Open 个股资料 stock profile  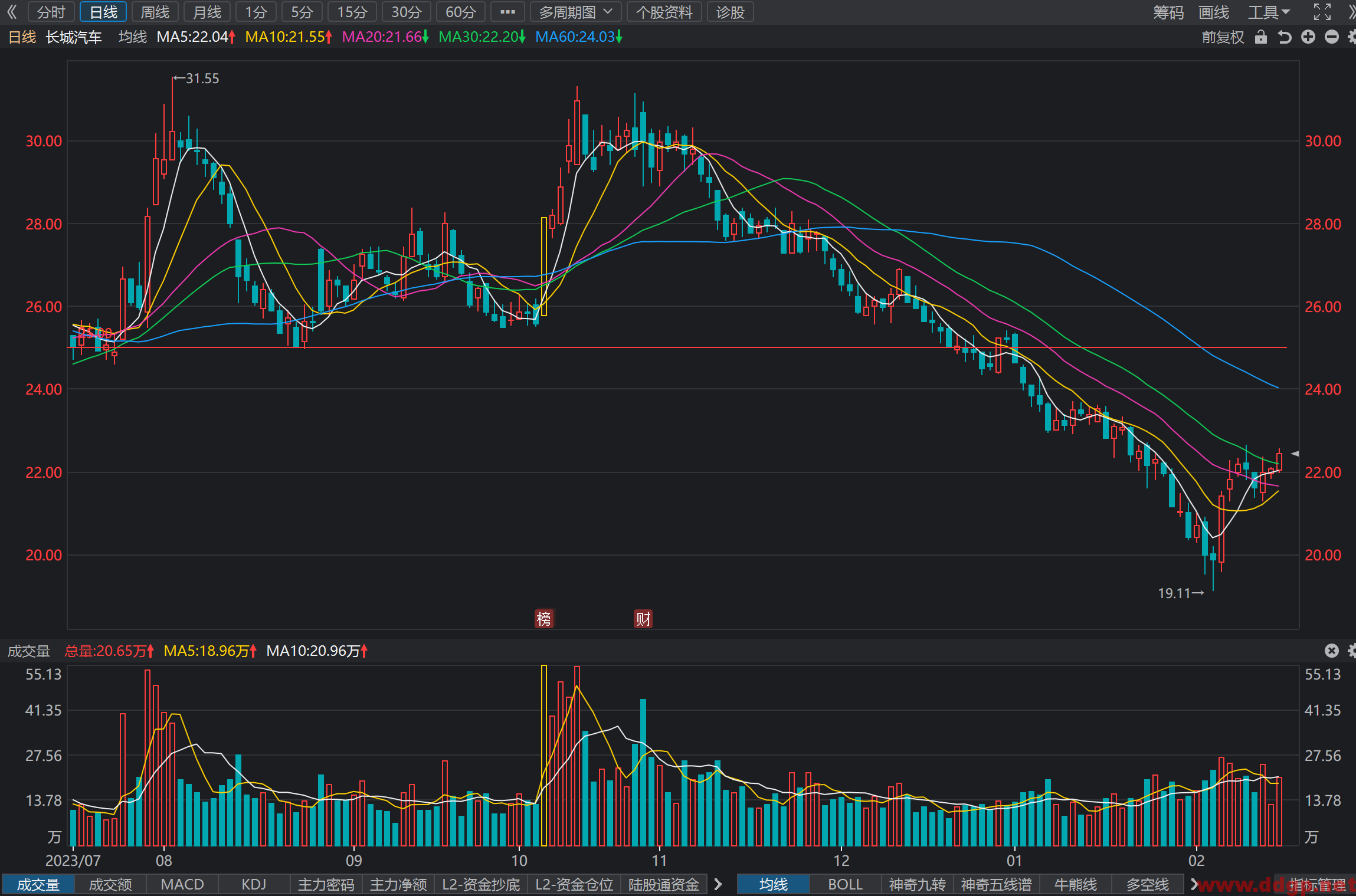664,12
